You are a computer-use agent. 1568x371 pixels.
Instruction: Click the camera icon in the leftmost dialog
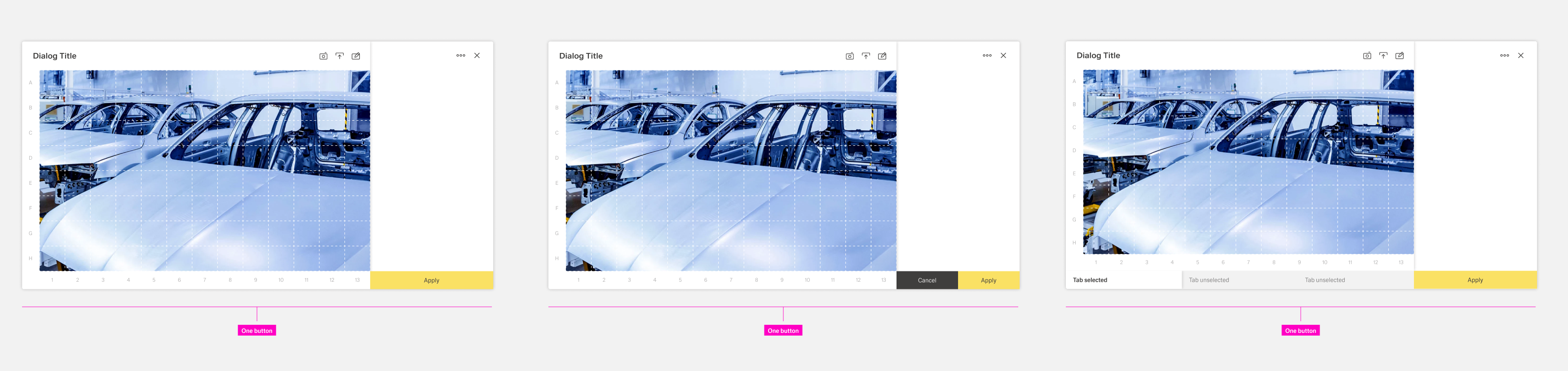tap(323, 56)
